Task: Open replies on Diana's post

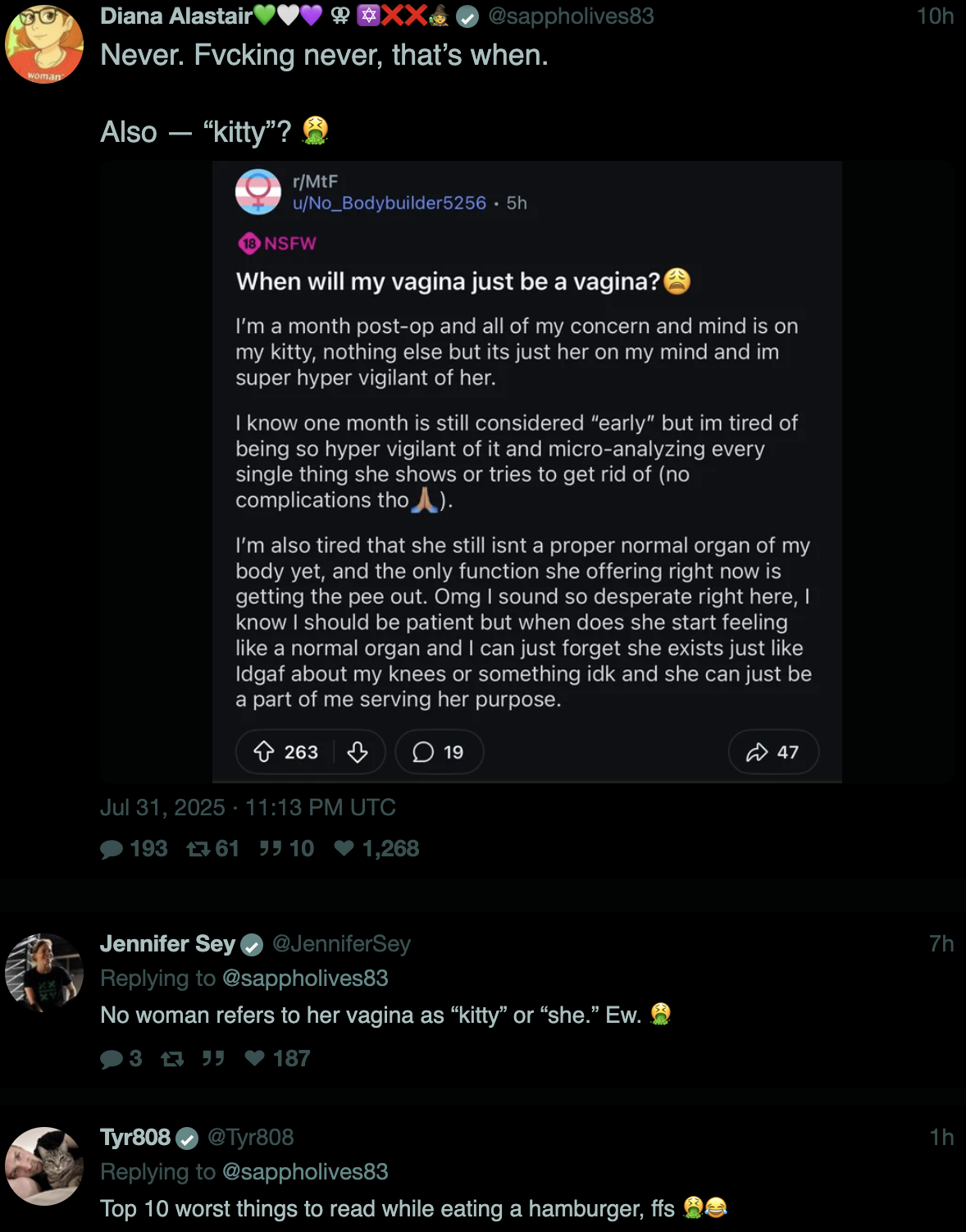Action: tap(112, 849)
